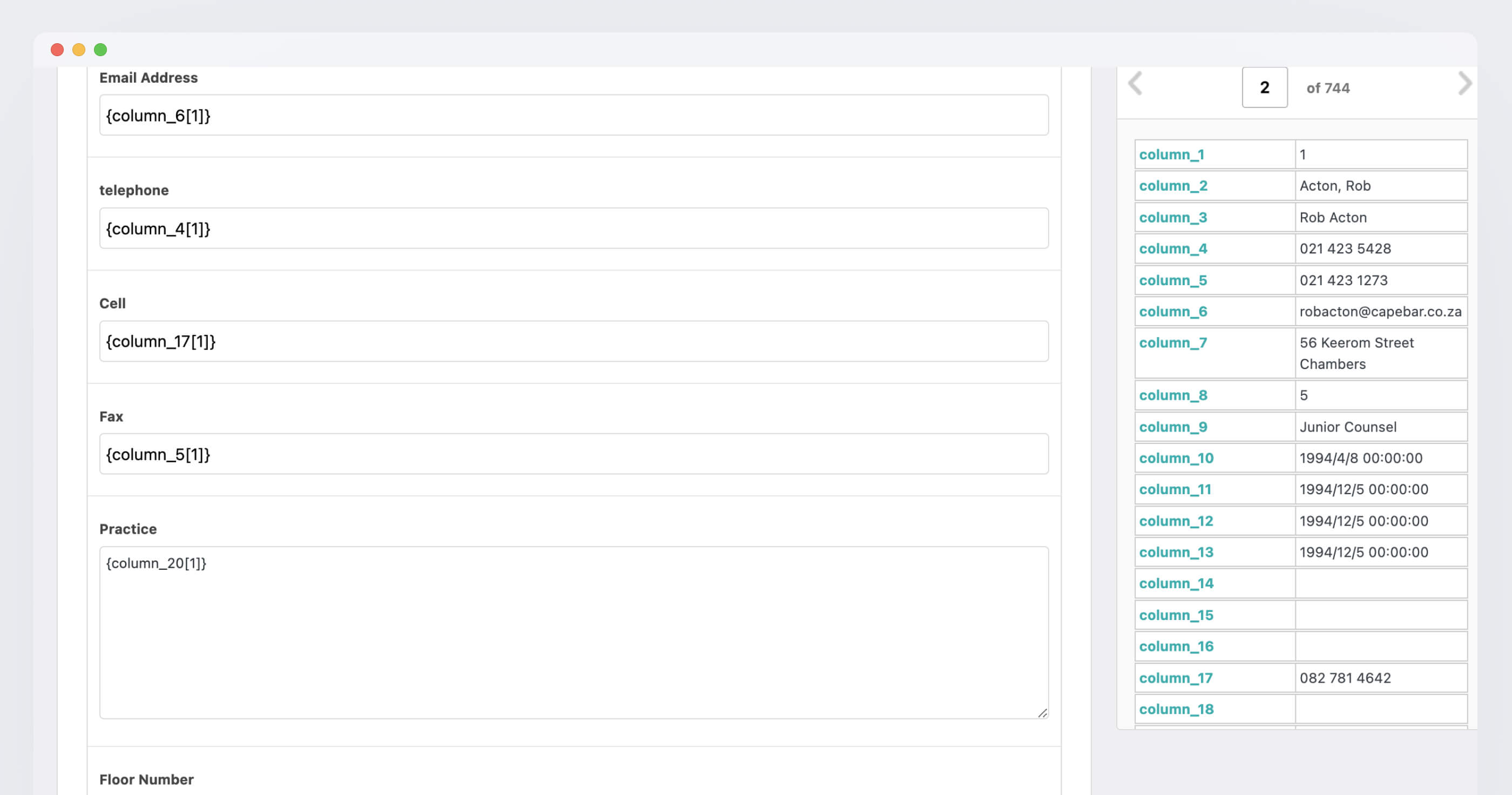Click the column_8 value '5'
The width and height of the screenshot is (1512, 795).
[x=1303, y=395]
